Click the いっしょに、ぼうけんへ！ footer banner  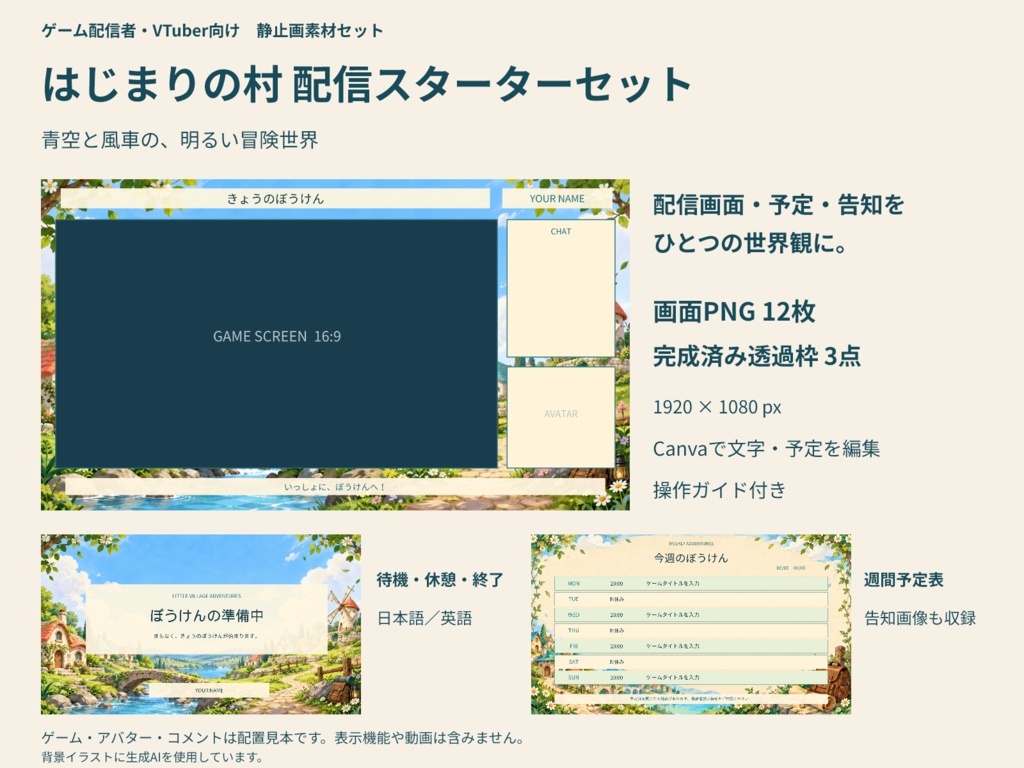335,487
